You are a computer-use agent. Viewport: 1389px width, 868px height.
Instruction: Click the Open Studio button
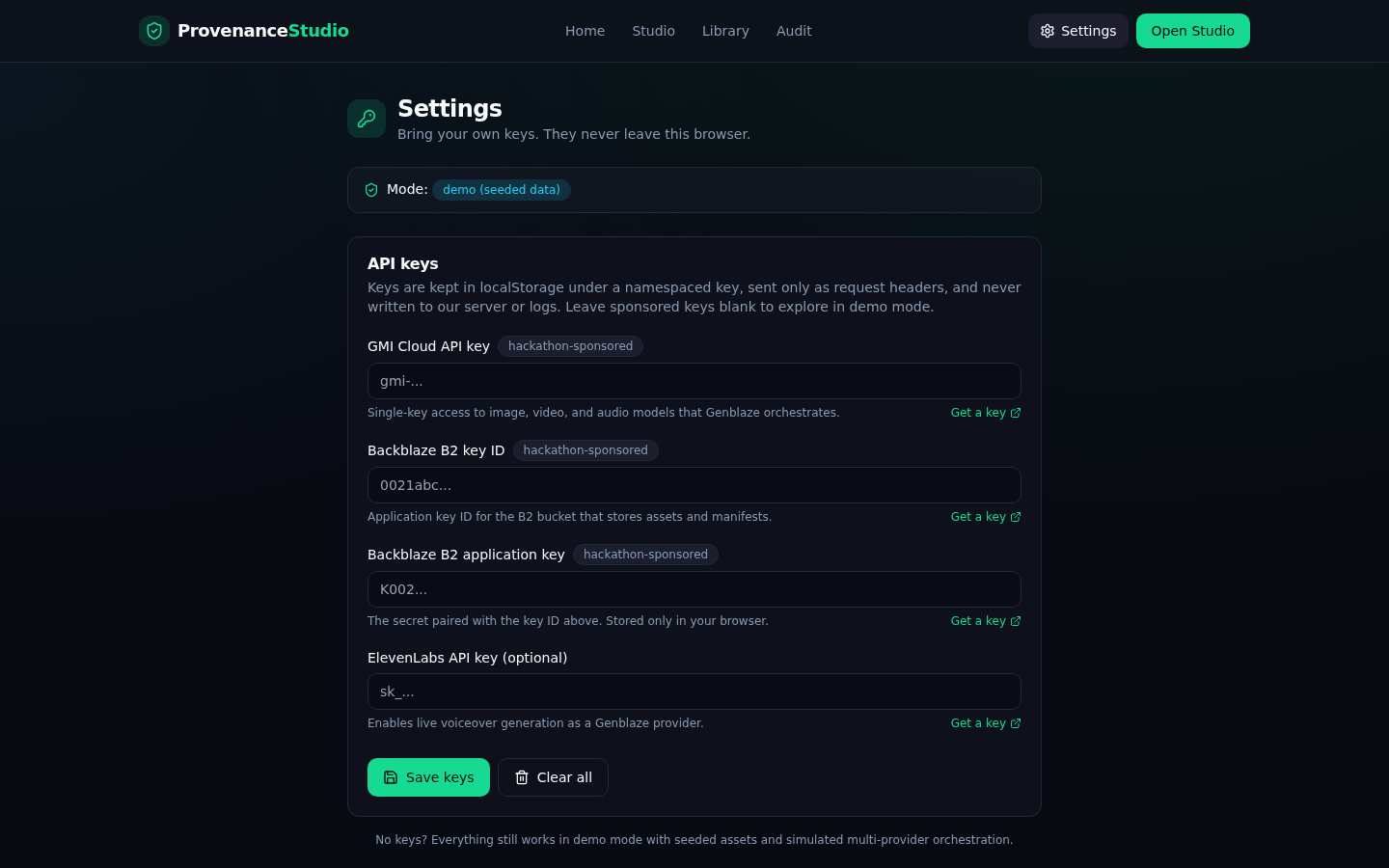pyautogui.click(x=1193, y=31)
